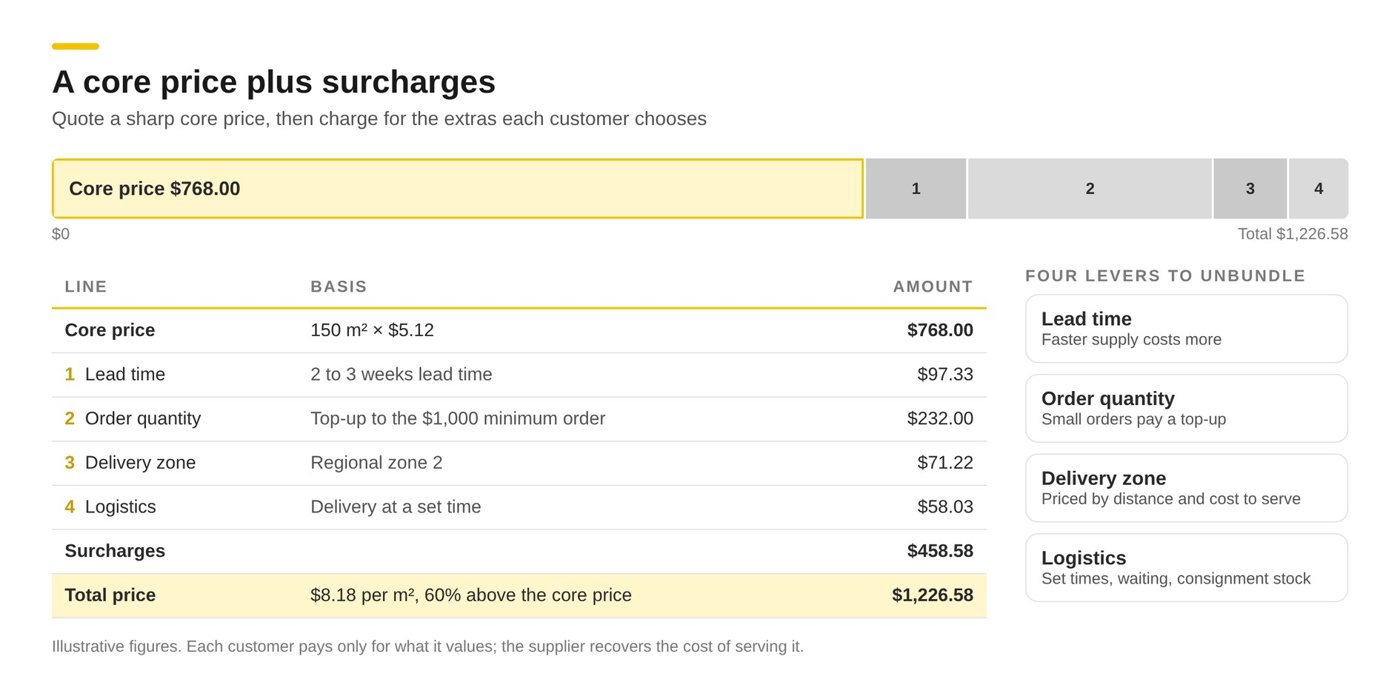Select the '4 Logistics' row label
This screenshot has height=699, width=1400.
pyautogui.click(x=110, y=506)
